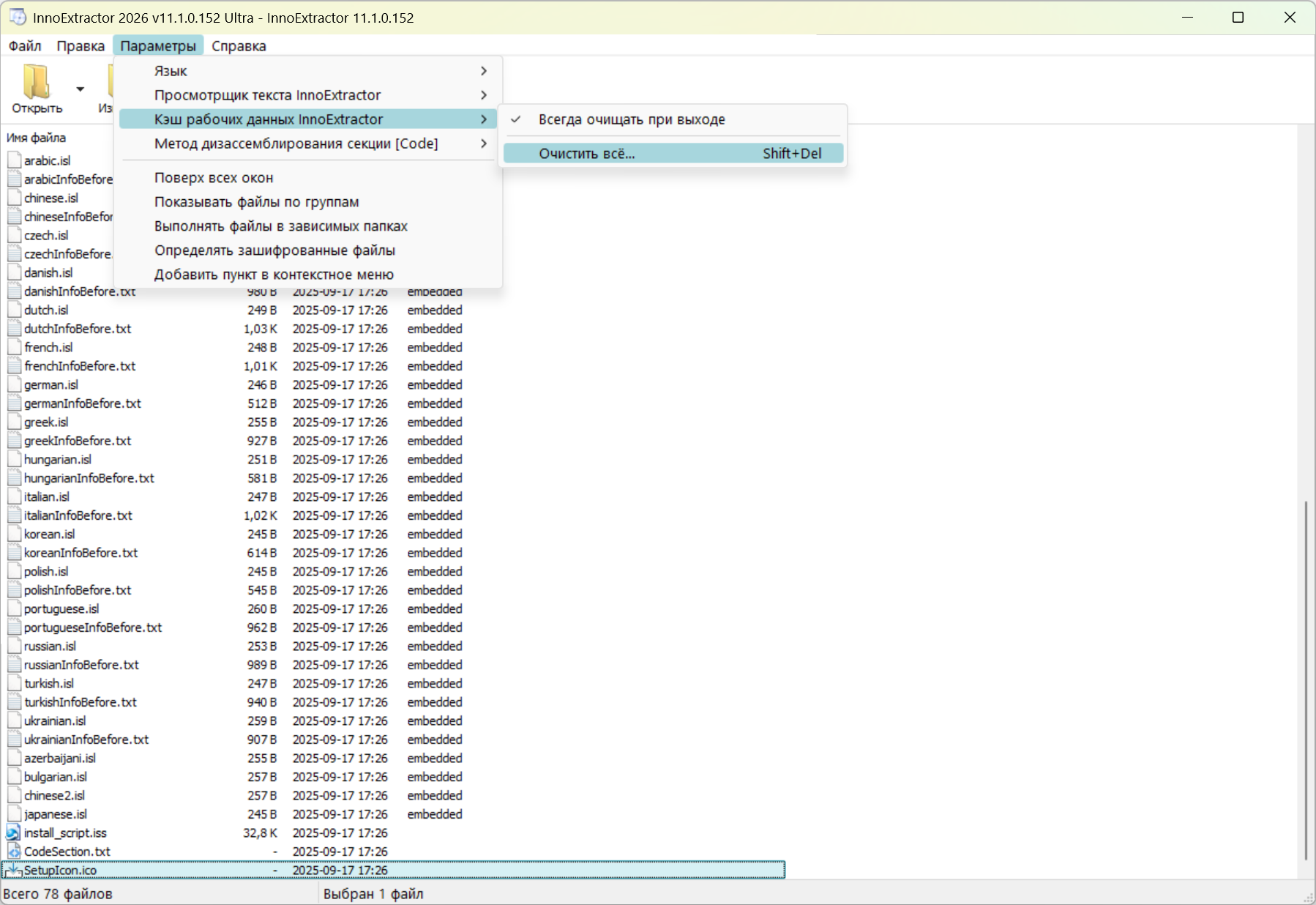Screen dimensions: 1316x905
Task: Click the danish.isl file icon
Action: pyautogui.click(x=14, y=272)
